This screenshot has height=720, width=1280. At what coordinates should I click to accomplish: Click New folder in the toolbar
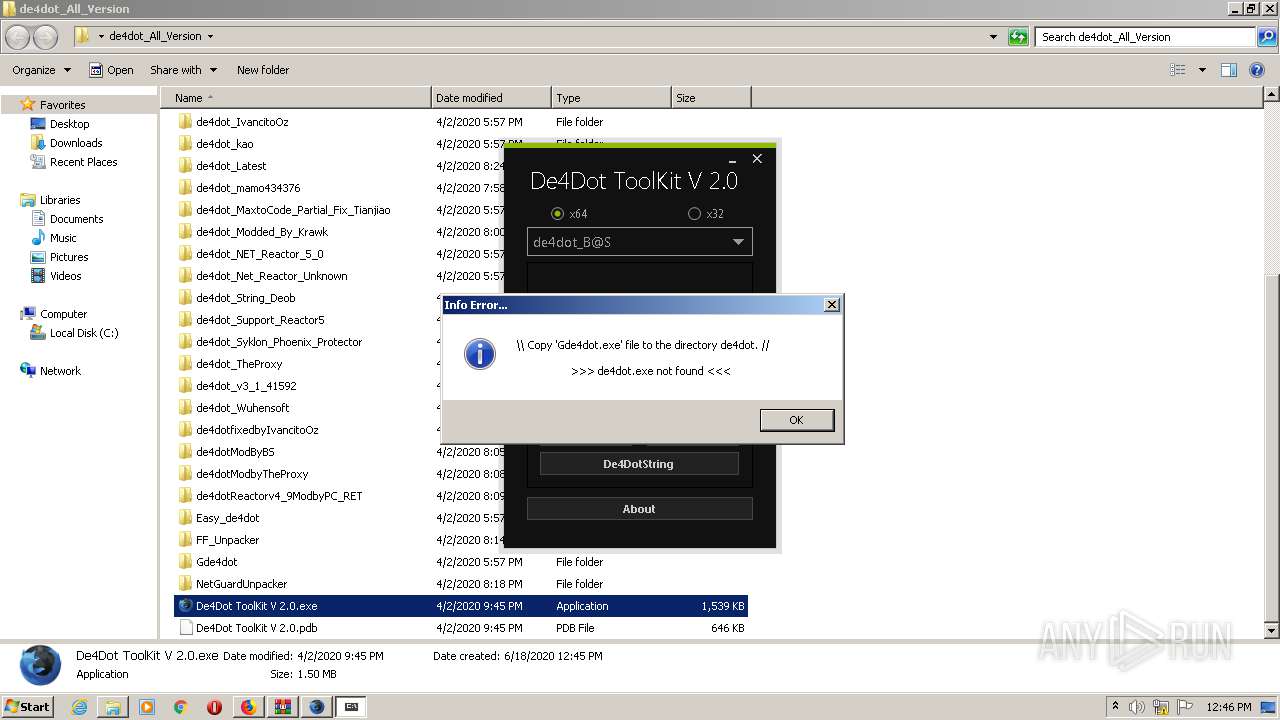pos(263,70)
